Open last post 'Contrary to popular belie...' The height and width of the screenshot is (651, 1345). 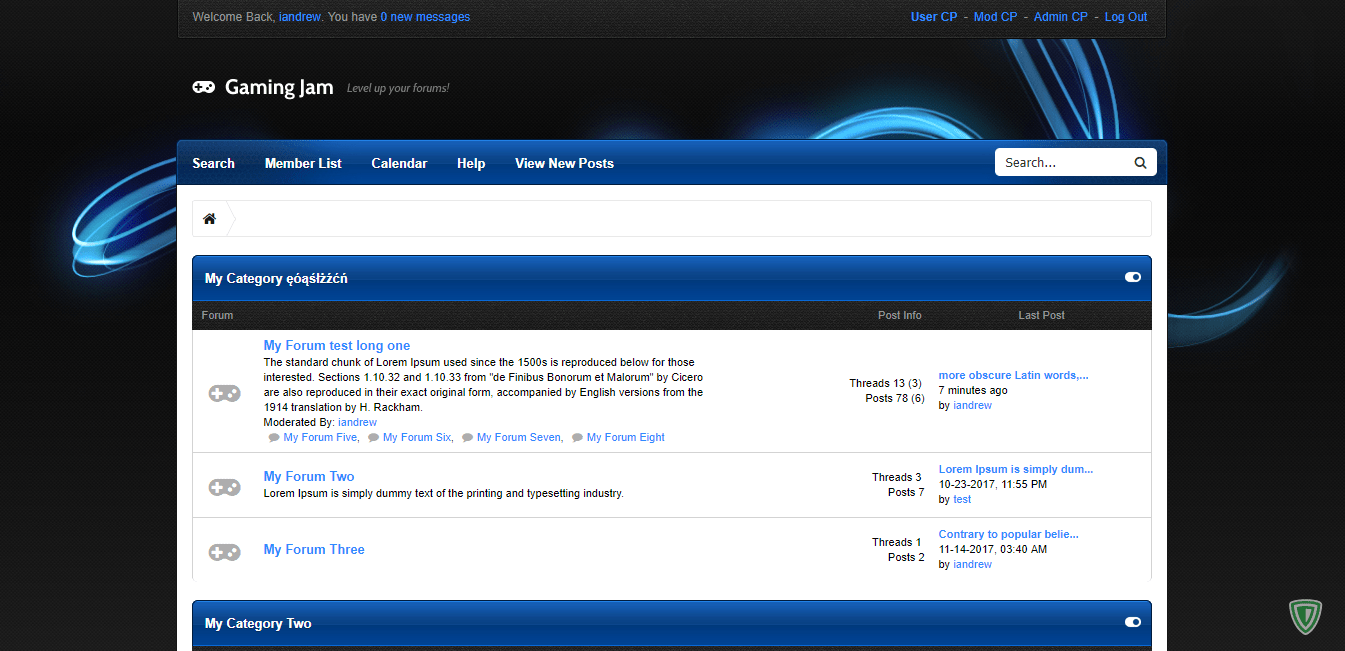1008,534
